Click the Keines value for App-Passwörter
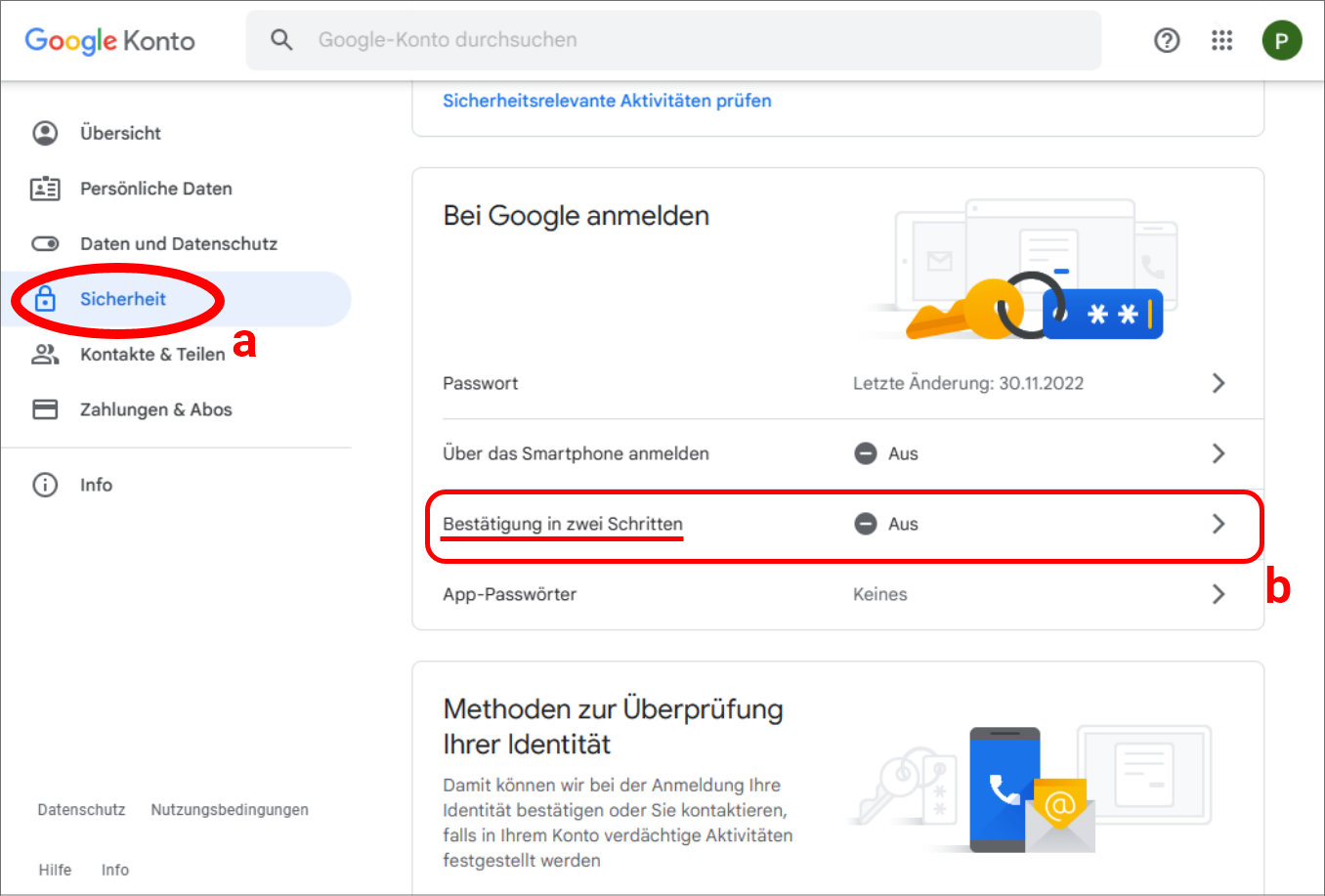The width and height of the screenshot is (1325, 896). (879, 594)
